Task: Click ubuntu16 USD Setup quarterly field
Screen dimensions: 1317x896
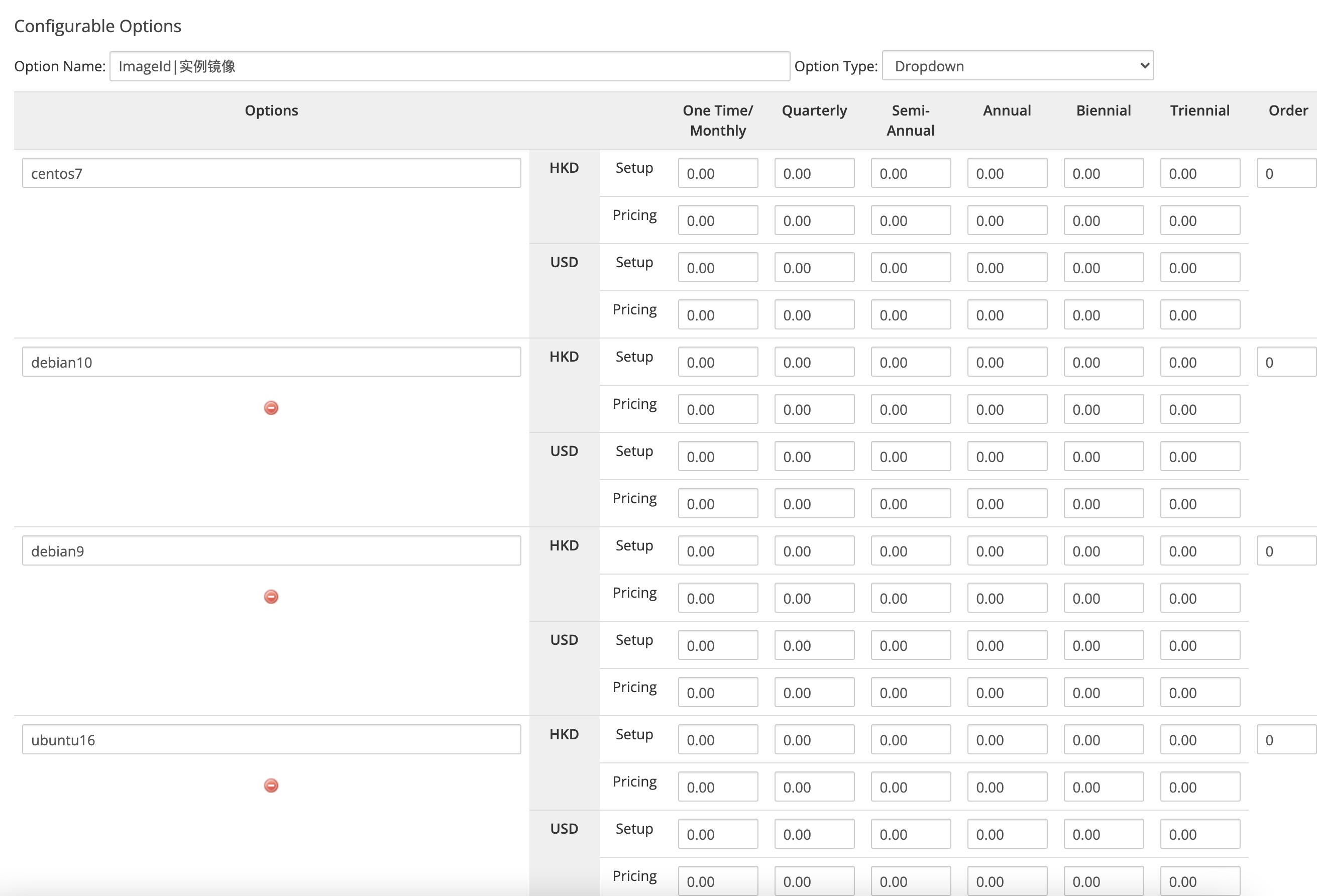Action: click(814, 833)
